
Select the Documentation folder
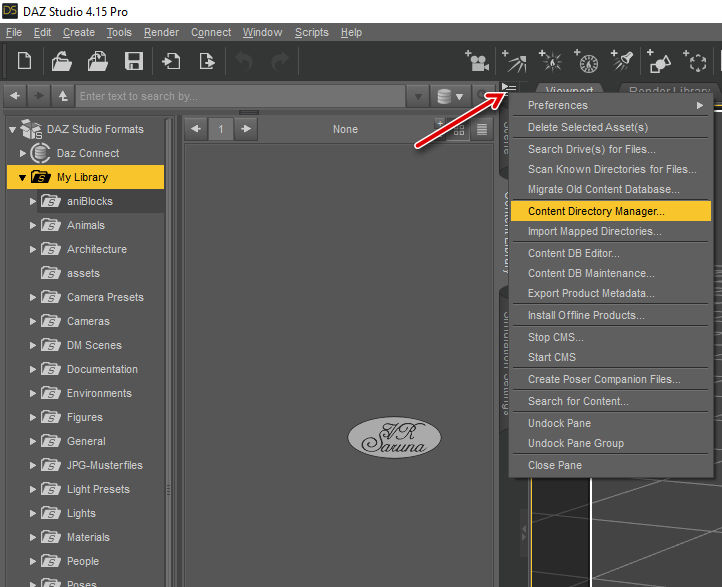point(102,369)
